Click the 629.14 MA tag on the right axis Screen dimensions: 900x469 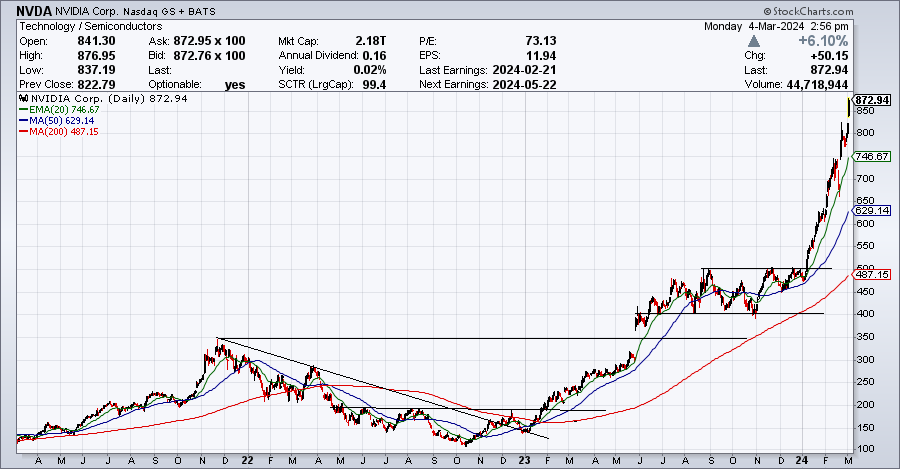click(872, 211)
